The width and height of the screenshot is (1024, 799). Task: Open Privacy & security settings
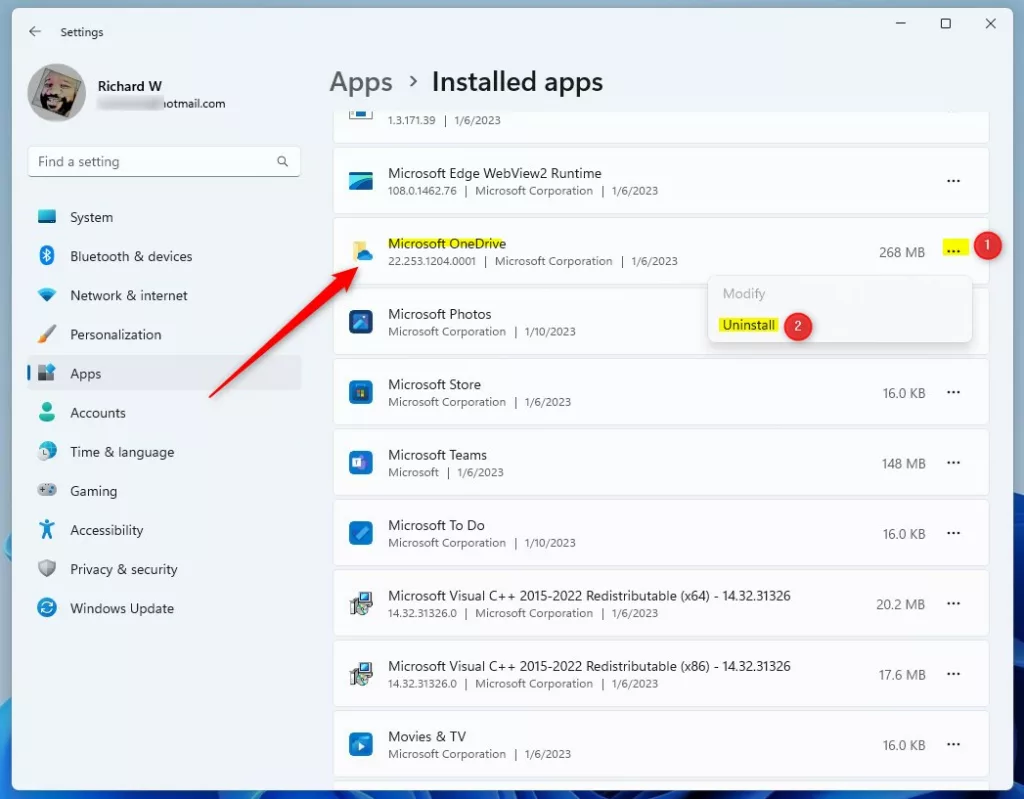(123, 569)
